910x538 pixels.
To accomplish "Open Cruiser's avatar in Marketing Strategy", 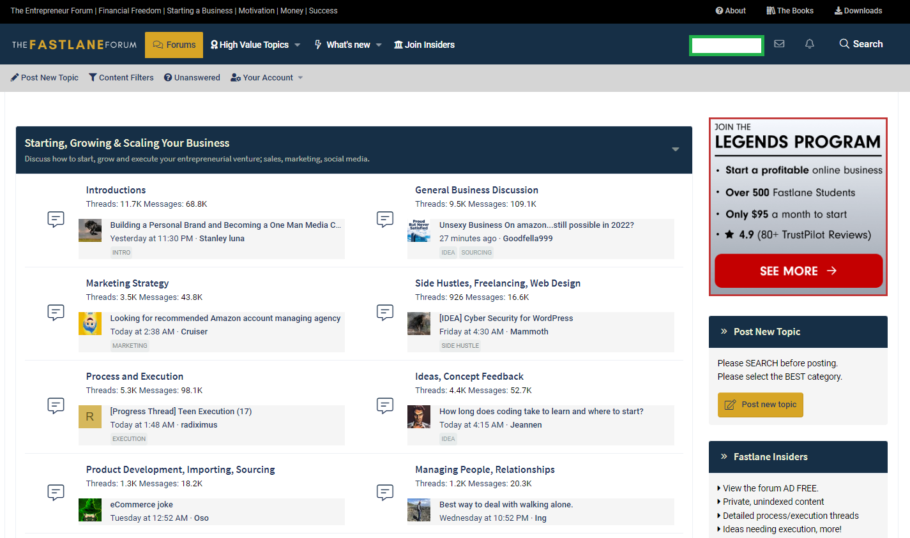I will pyautogui.click(x=90, y=324).
